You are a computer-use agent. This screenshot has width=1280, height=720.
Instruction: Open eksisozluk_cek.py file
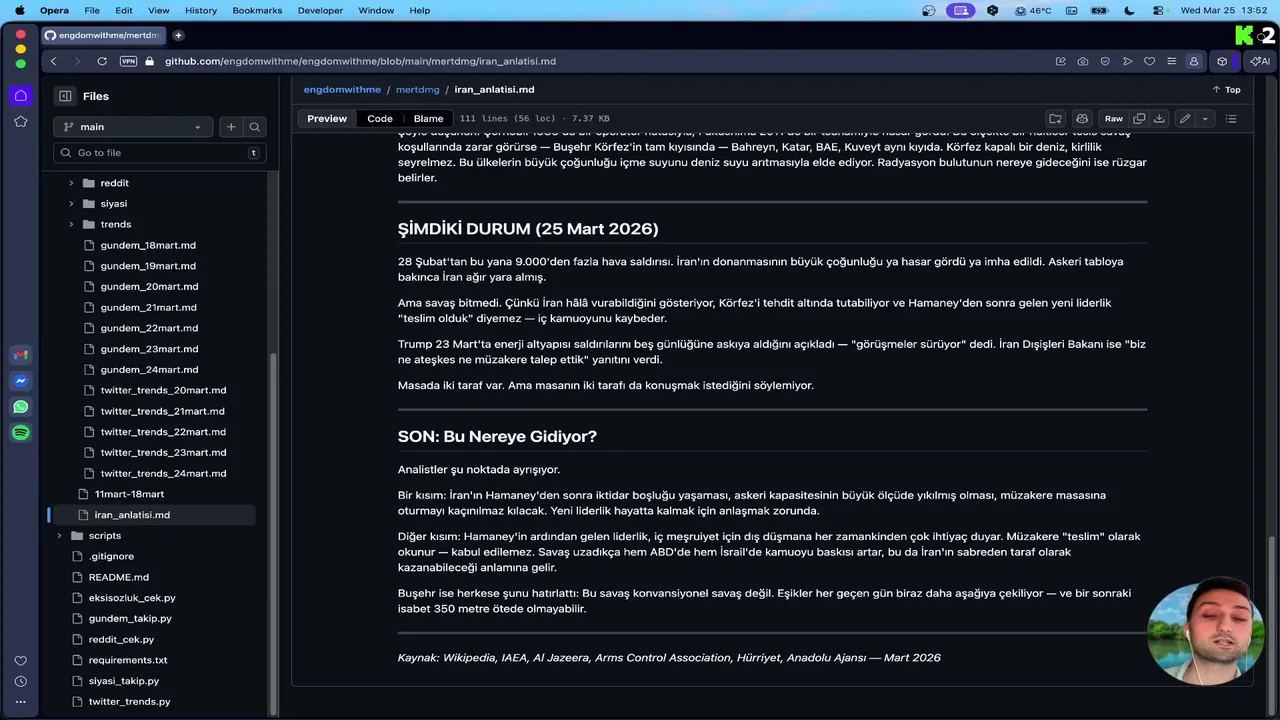132,598
